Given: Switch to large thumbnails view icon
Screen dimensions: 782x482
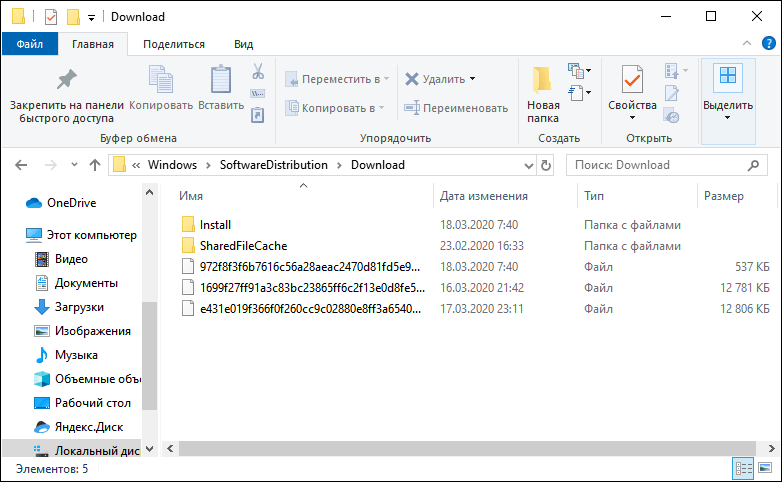Looking at the screenshot, I should pos(765,469).
